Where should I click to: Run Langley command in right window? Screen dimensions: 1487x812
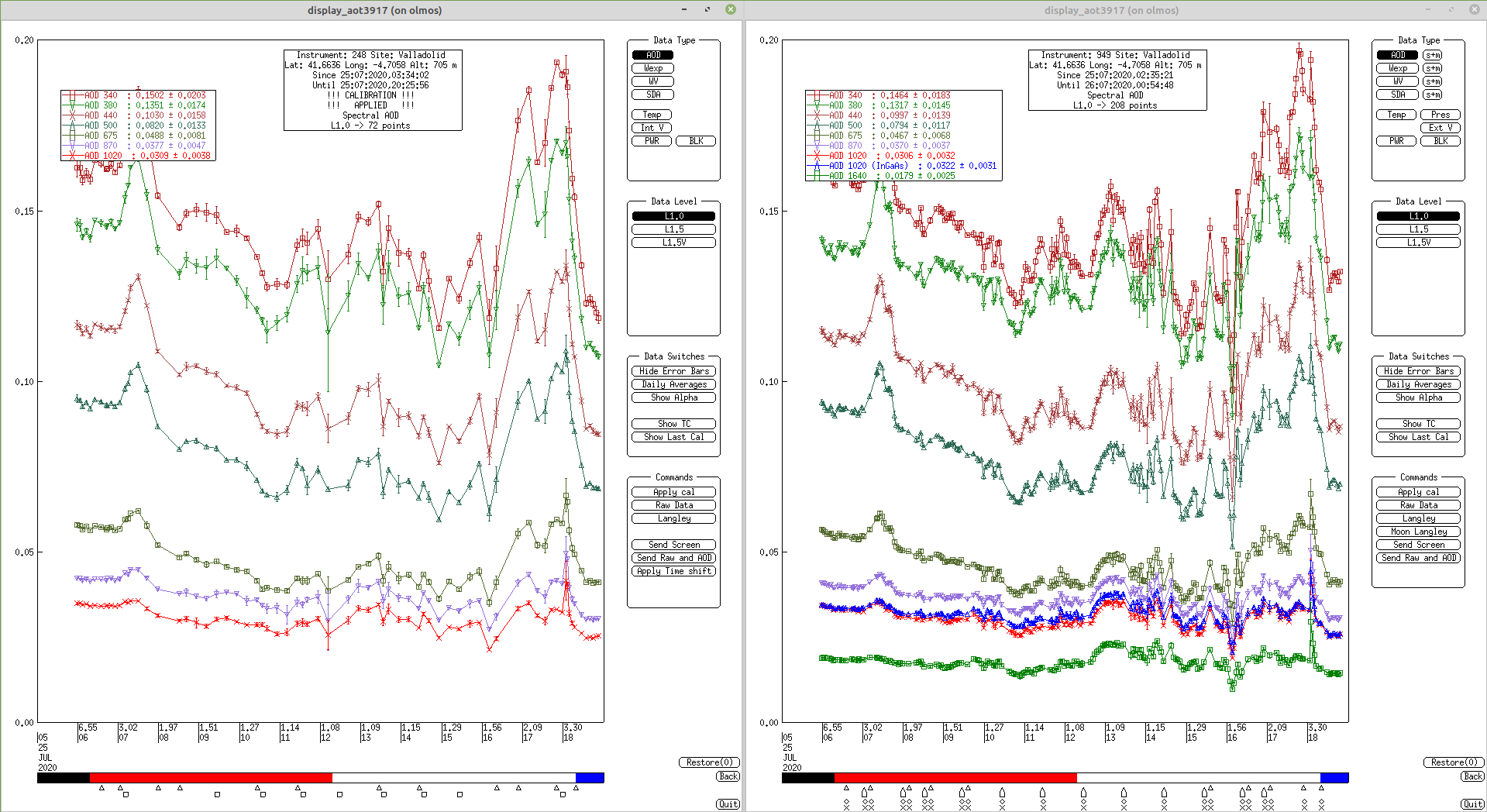click(x=1418, y=518)
